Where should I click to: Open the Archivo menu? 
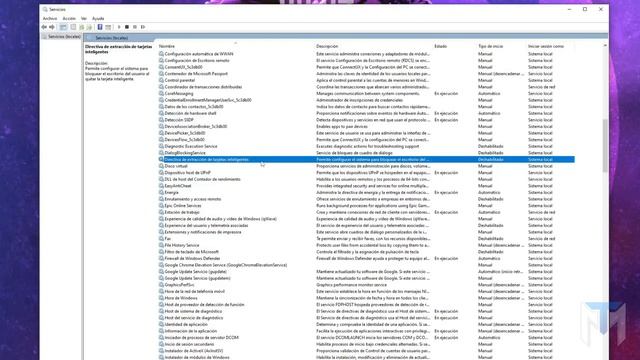point(50,18)
